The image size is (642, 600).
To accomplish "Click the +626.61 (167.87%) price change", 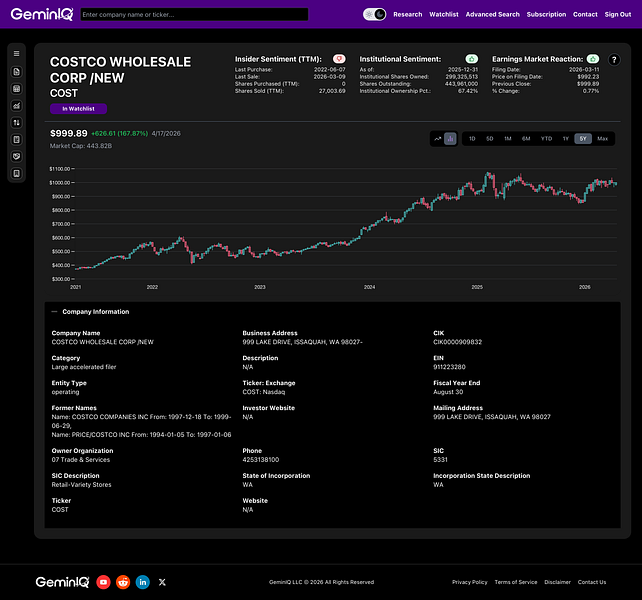I will pyautogui.click(x=119, y=134).
